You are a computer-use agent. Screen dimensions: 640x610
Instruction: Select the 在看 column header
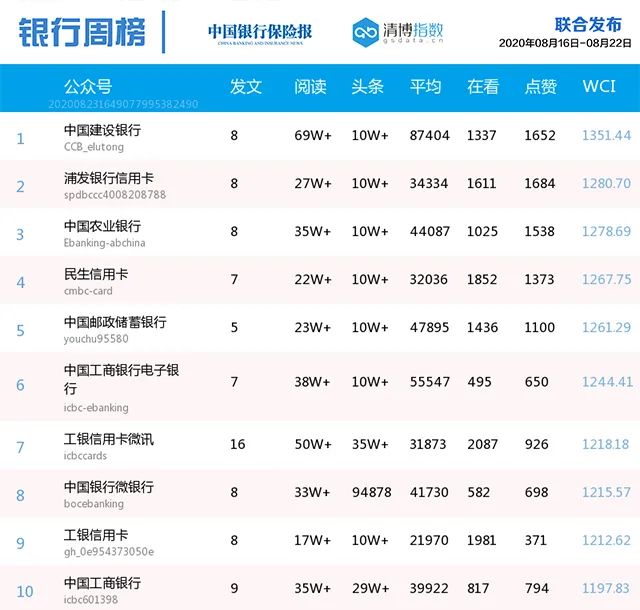483,87
